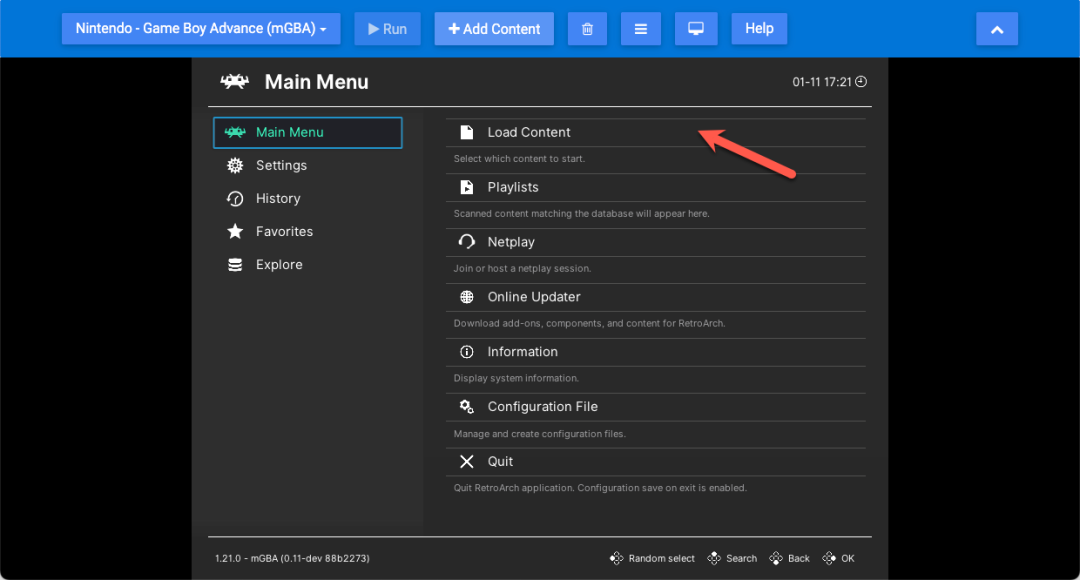Image resolution: width=1080 pixels, height=580 pixels.
Task: Click the trash can cleanup icon
Action: pyautogui.click(x=587, y=29)
